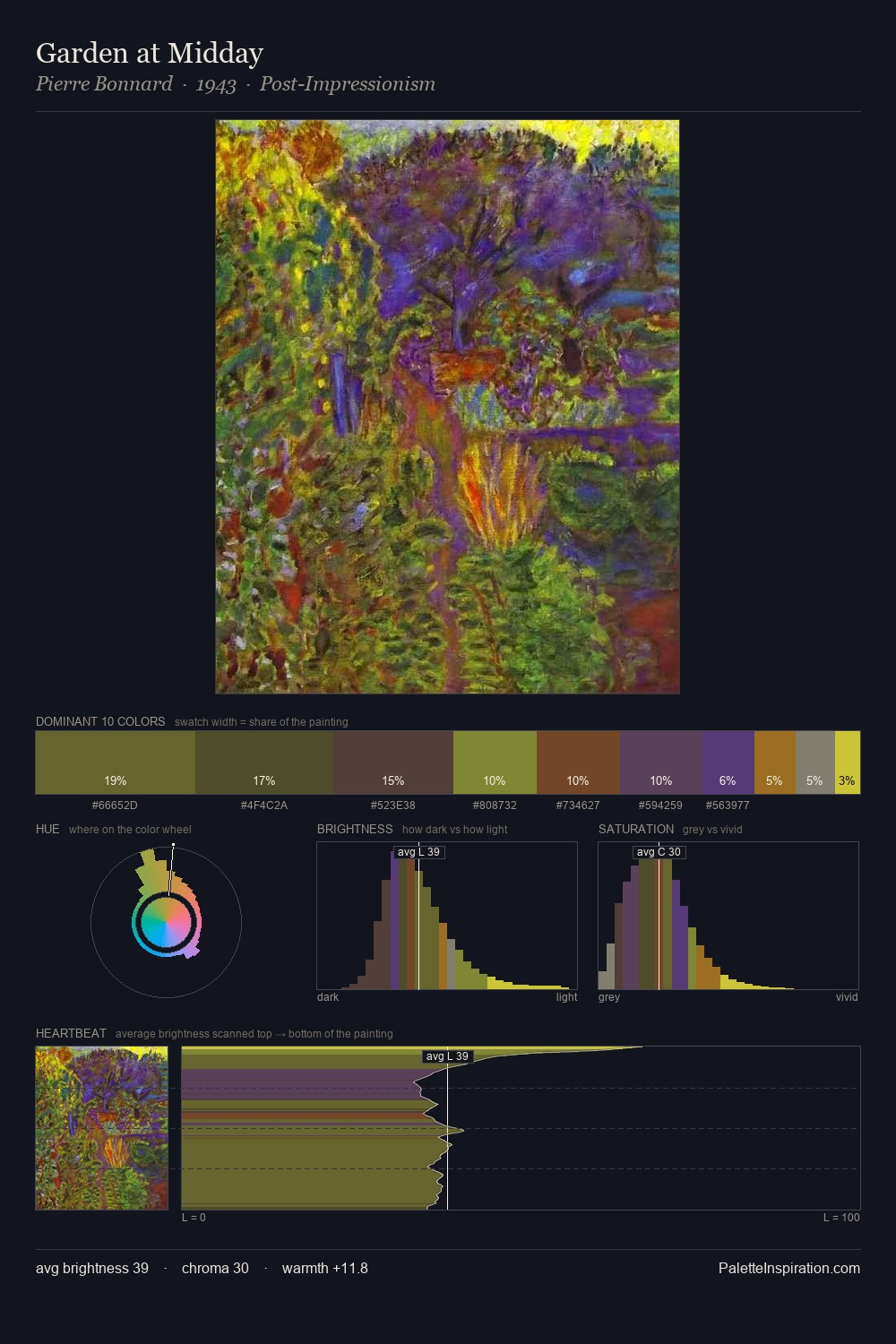Click the HUE section heading
Viewport: 896px width, 1344px height.
[47, 829]
